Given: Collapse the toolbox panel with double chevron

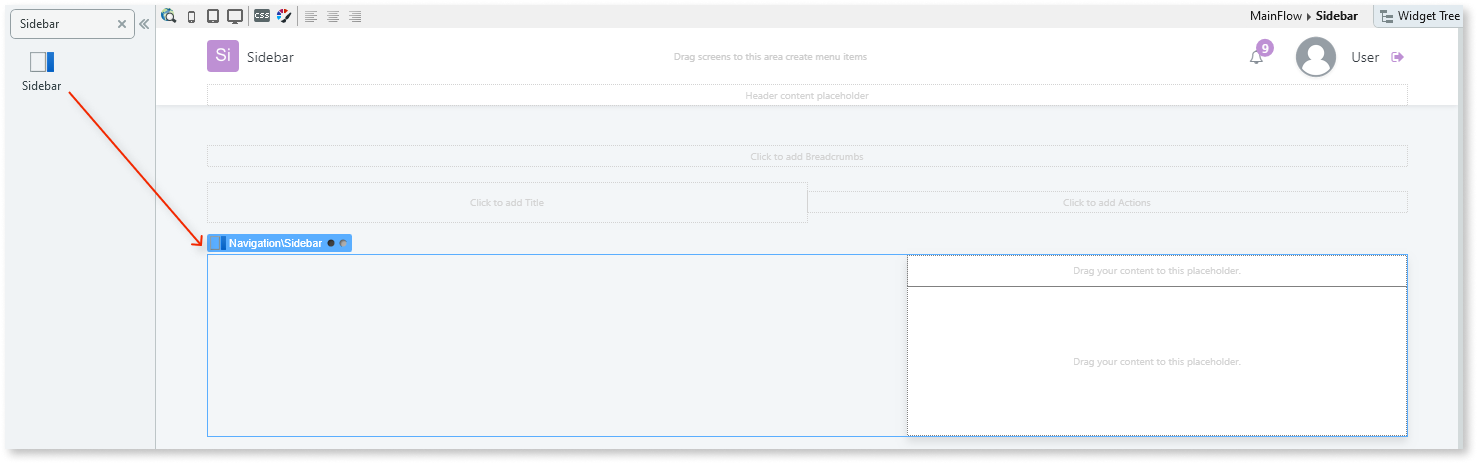Looking at the screenshot, I should click(x=144, y=24).
